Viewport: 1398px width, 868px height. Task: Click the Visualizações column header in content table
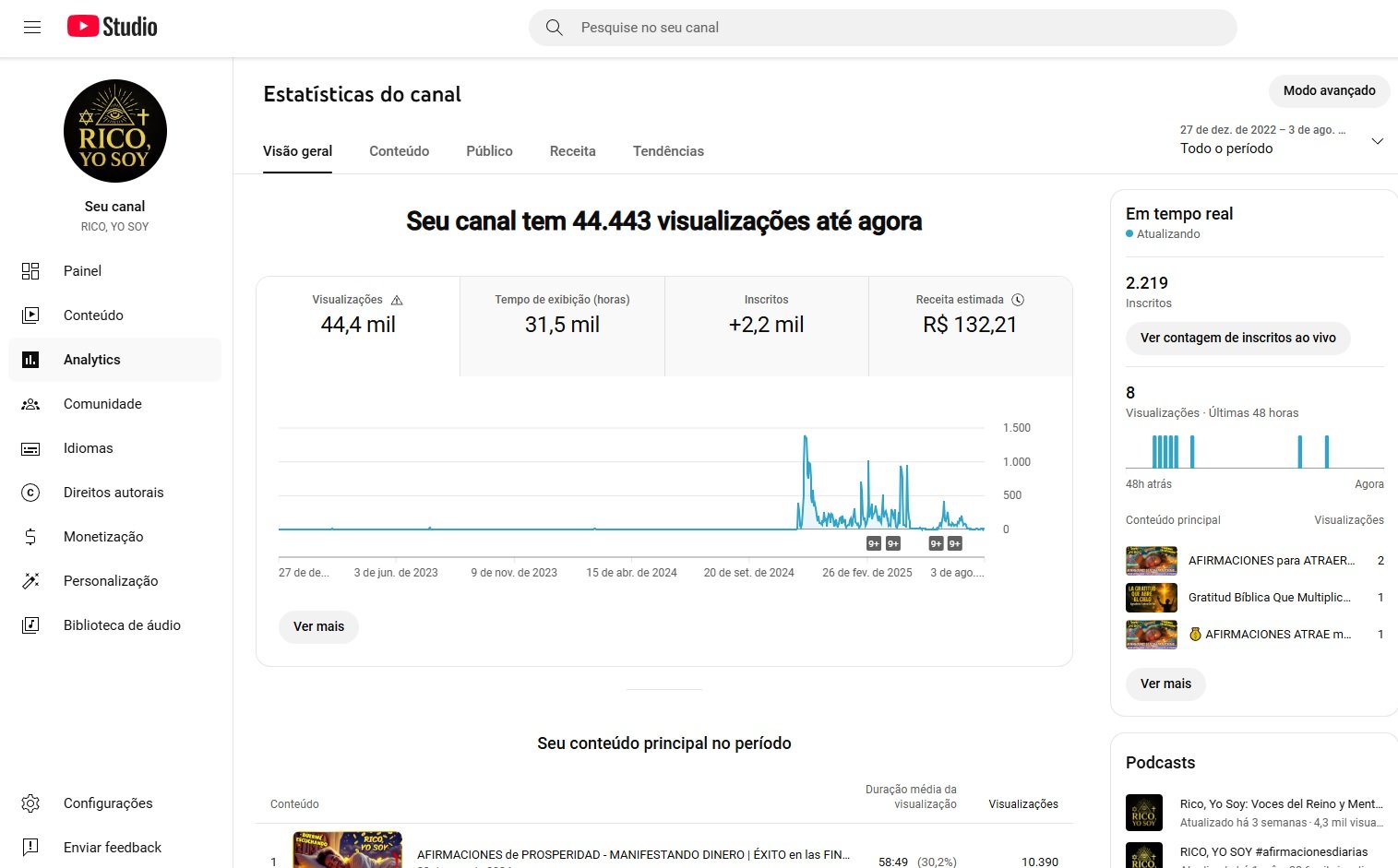pyautogui.click(x=1023, y=804)
